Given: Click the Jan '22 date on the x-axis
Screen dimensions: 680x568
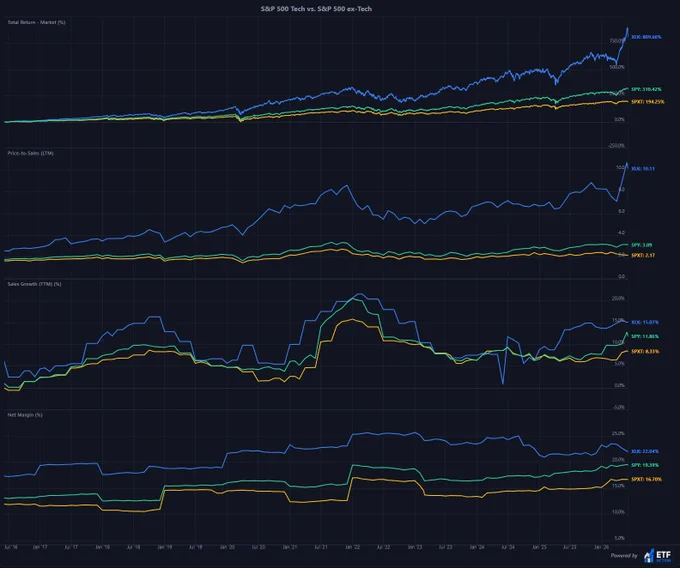Looking at the screenshot, I should (352, 547).
